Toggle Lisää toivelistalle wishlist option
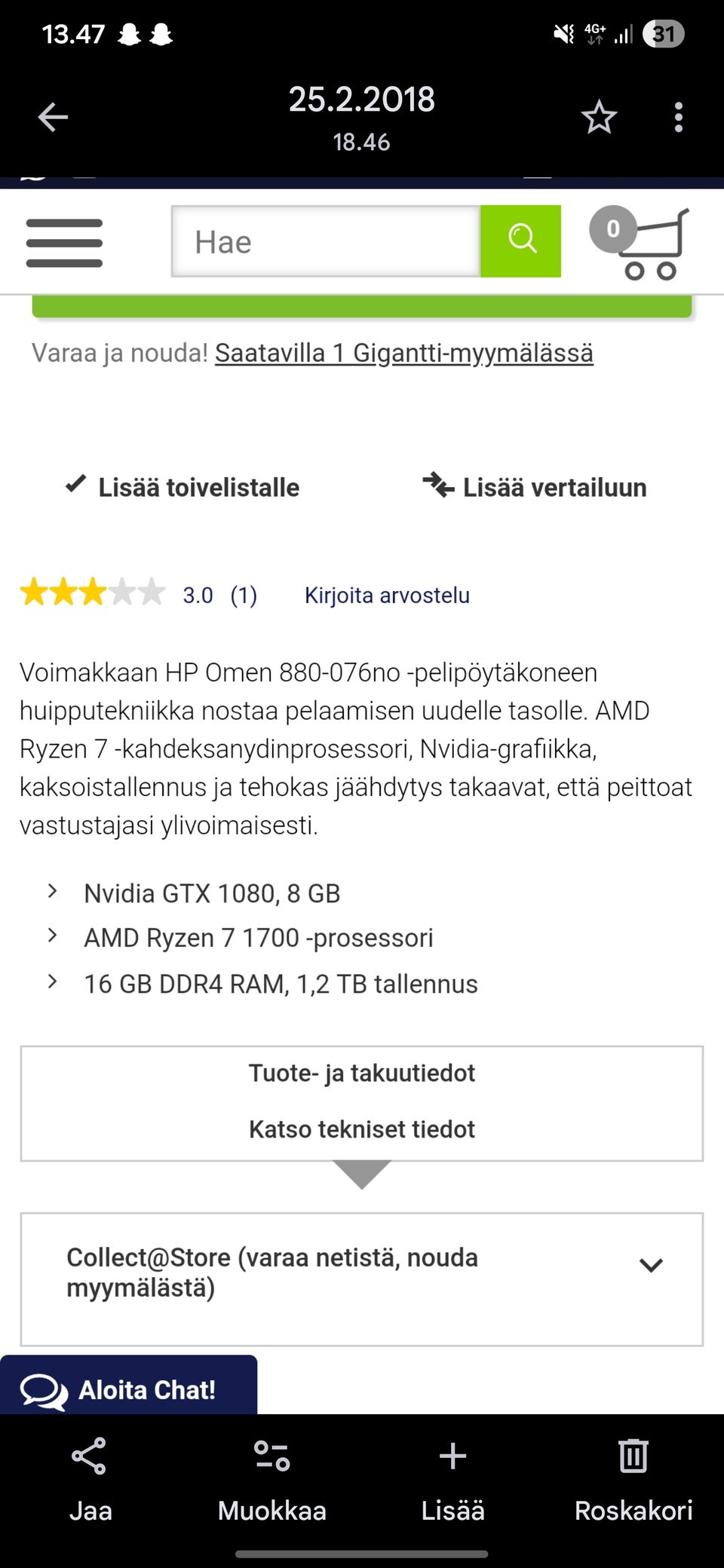The height and width of the screenshot is (1568, 724). point(183,487)
